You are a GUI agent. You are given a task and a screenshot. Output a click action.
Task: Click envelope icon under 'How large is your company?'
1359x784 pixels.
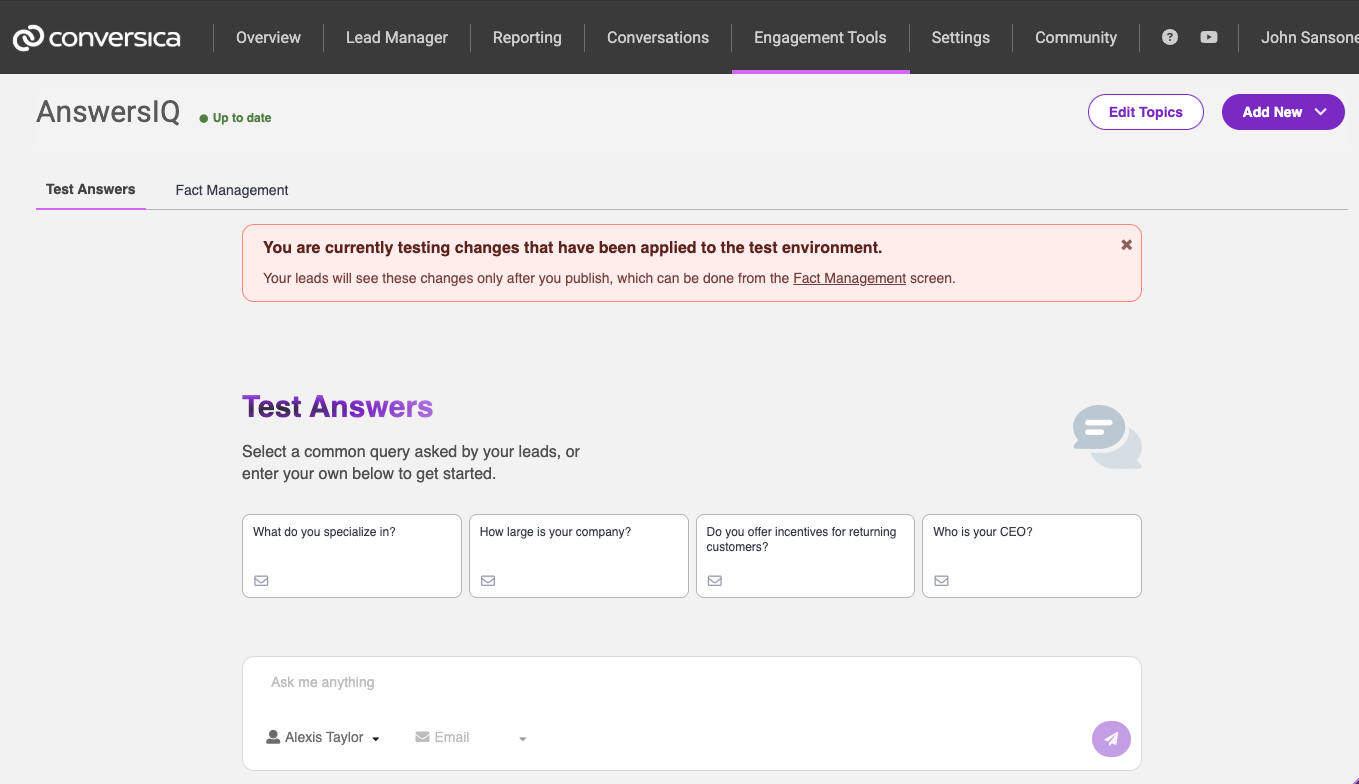pyautogui.click(x=488, y=580)
